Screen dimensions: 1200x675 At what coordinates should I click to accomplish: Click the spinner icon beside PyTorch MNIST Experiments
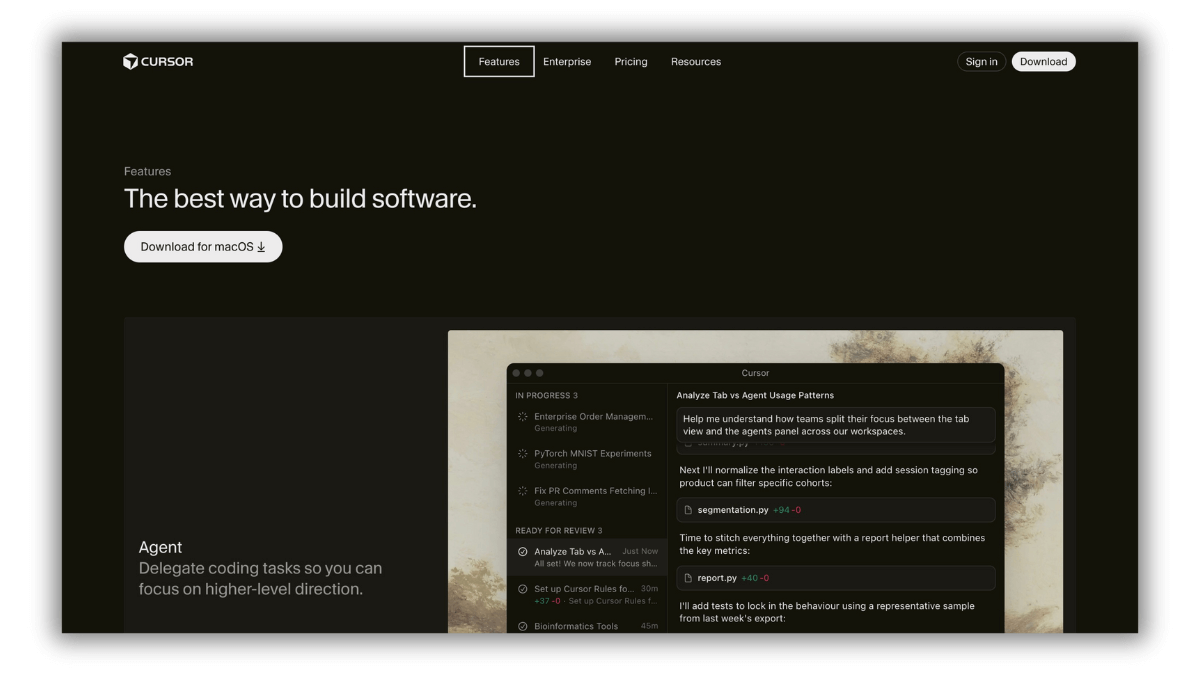click(522, 454)
